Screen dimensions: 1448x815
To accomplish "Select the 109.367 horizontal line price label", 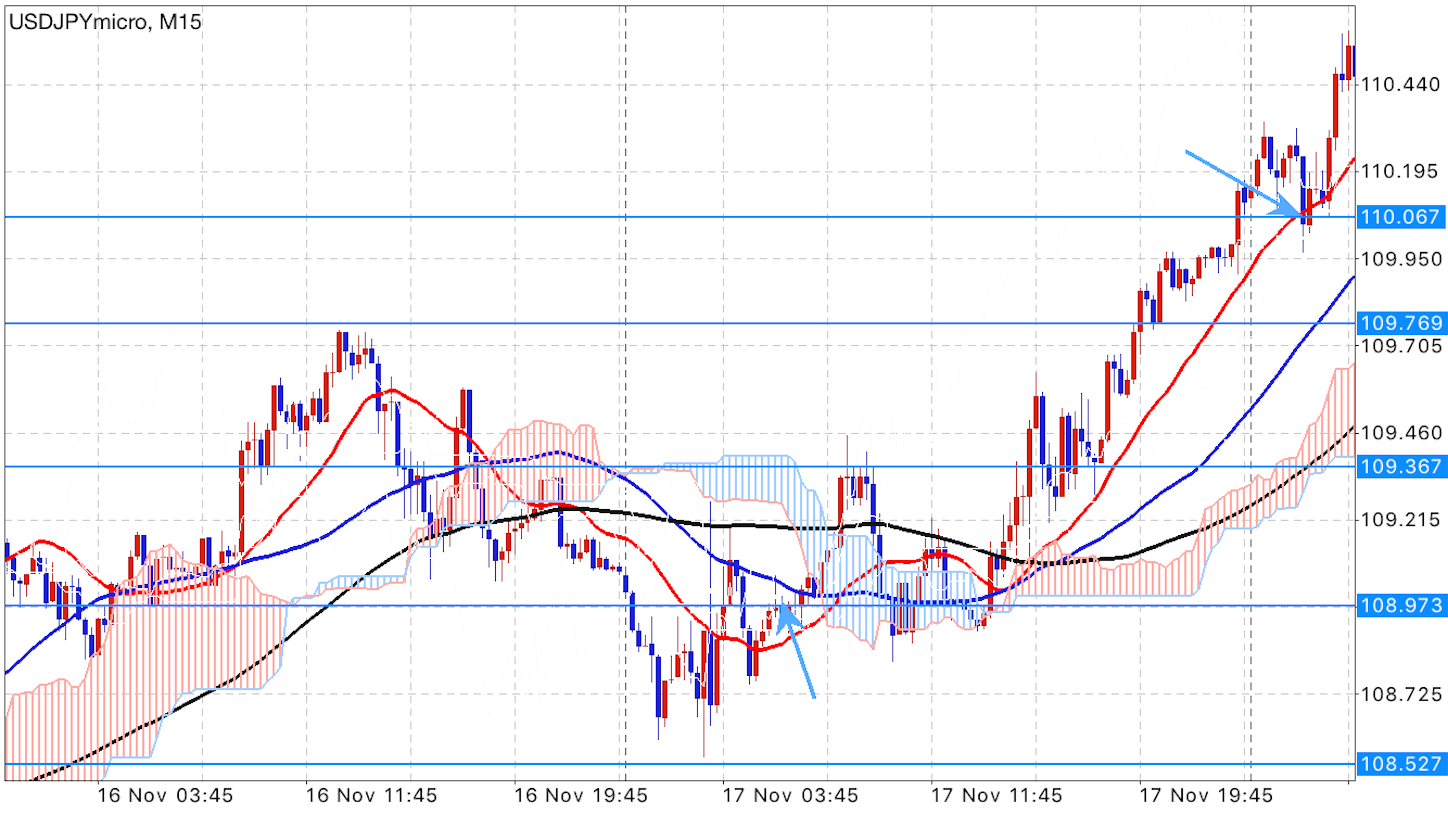I will coord(1402,466).
